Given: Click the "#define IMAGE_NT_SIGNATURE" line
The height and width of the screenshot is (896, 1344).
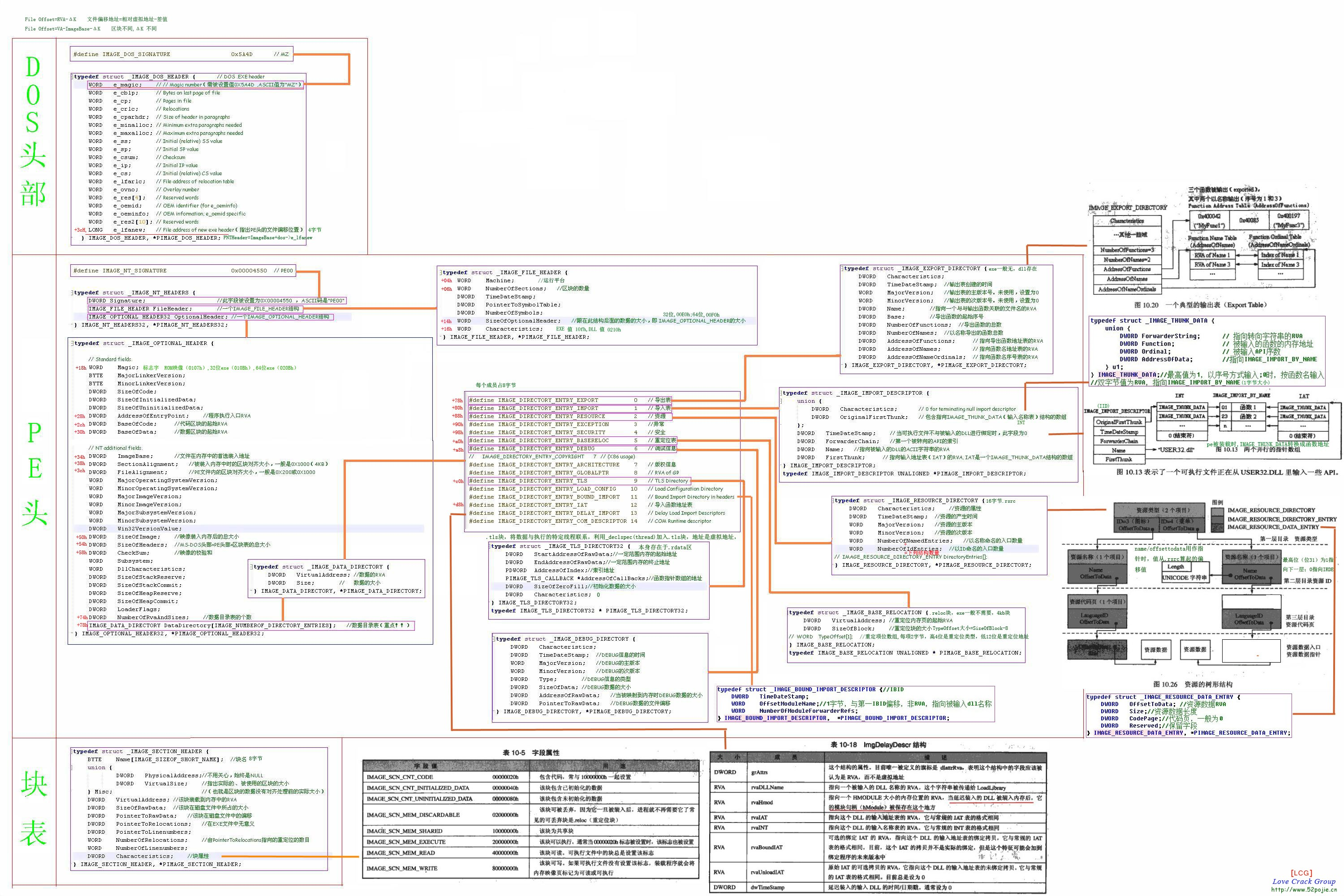Looking at the screenshot, I should click(183, 271).
